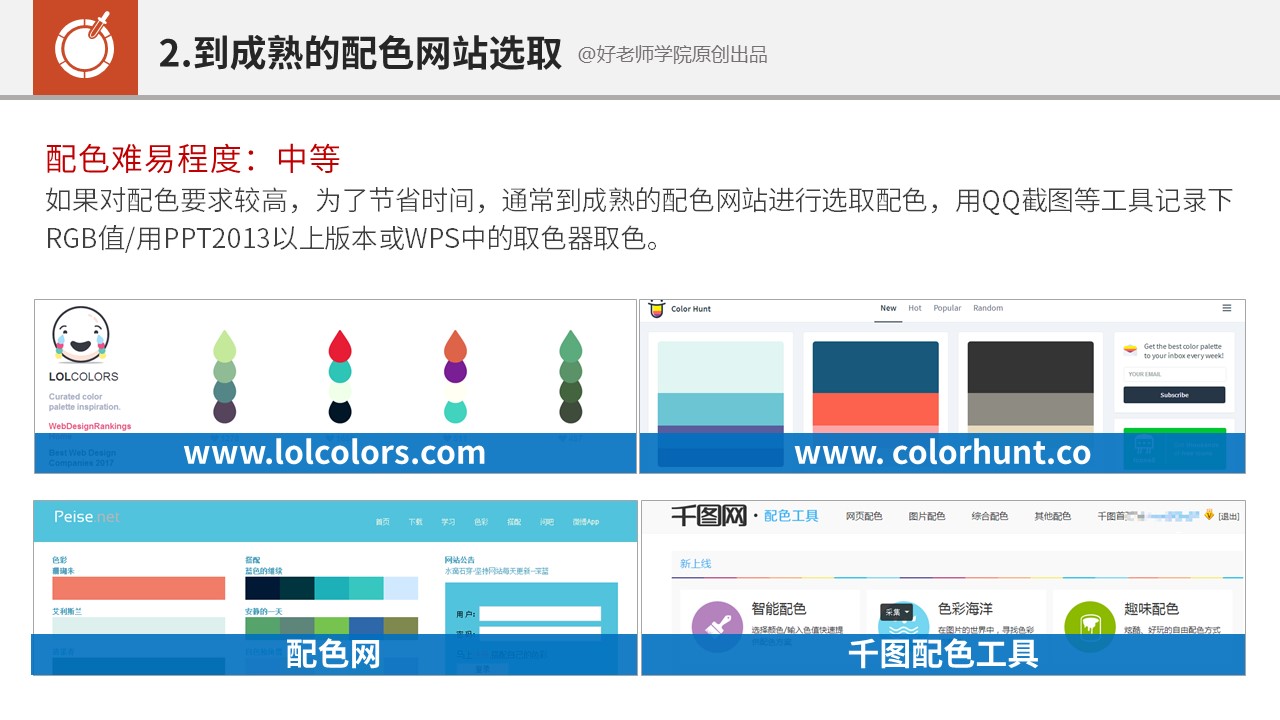Click the LOLCOLORS laughing face logo
Image resolution: width=1280 pixels, height=720 pixels.
80,335
